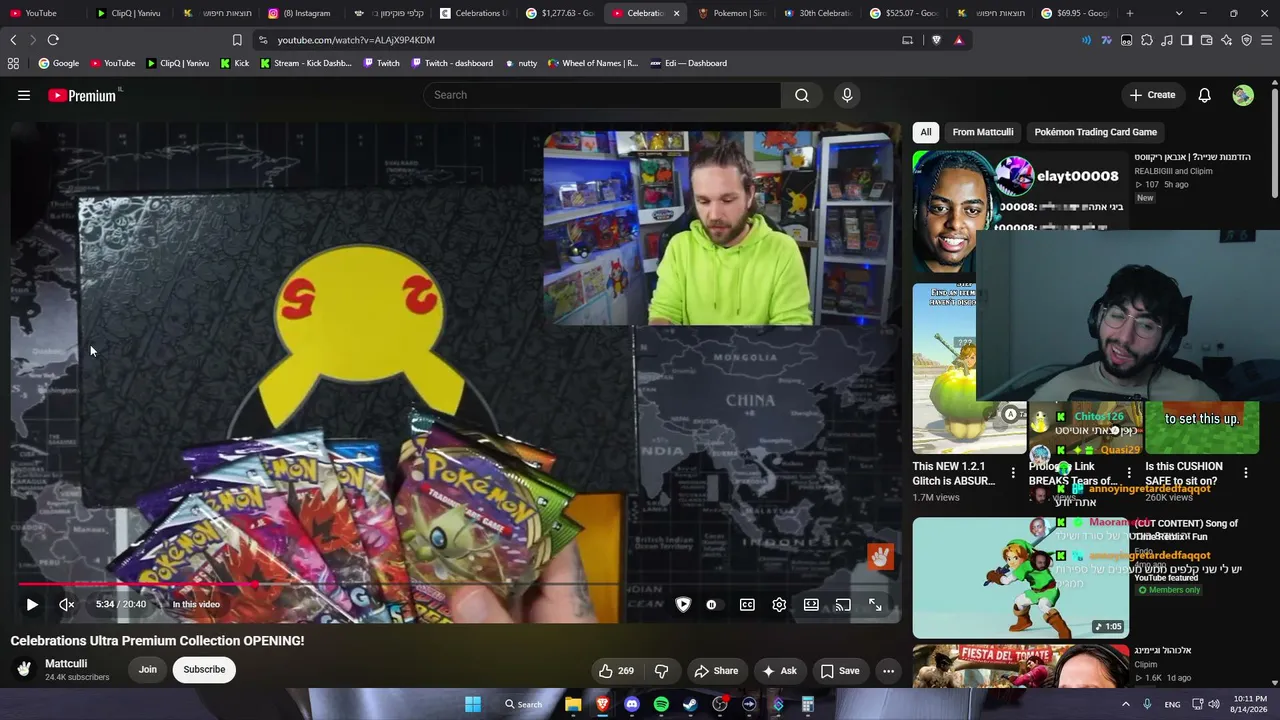Open YouTube notifications bell
1280x720 pixels.
(x=1205, y=95)
